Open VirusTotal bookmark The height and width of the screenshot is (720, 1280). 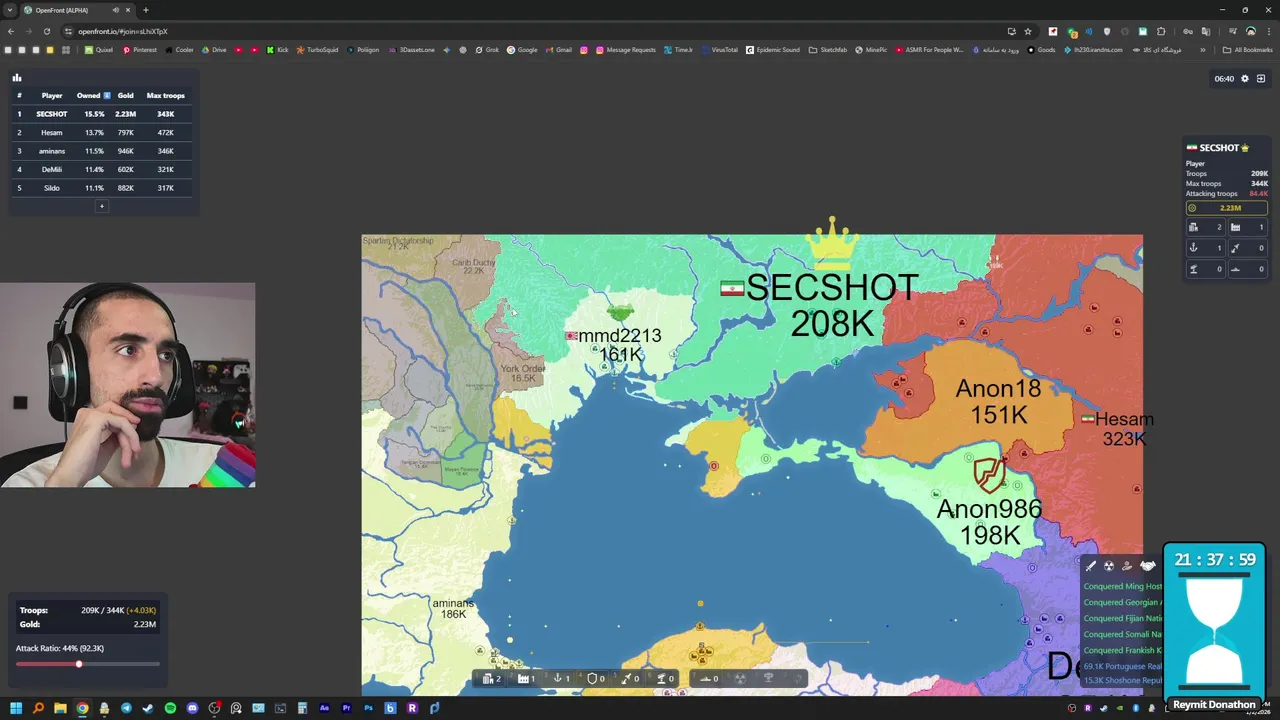[x=720, y=50]
